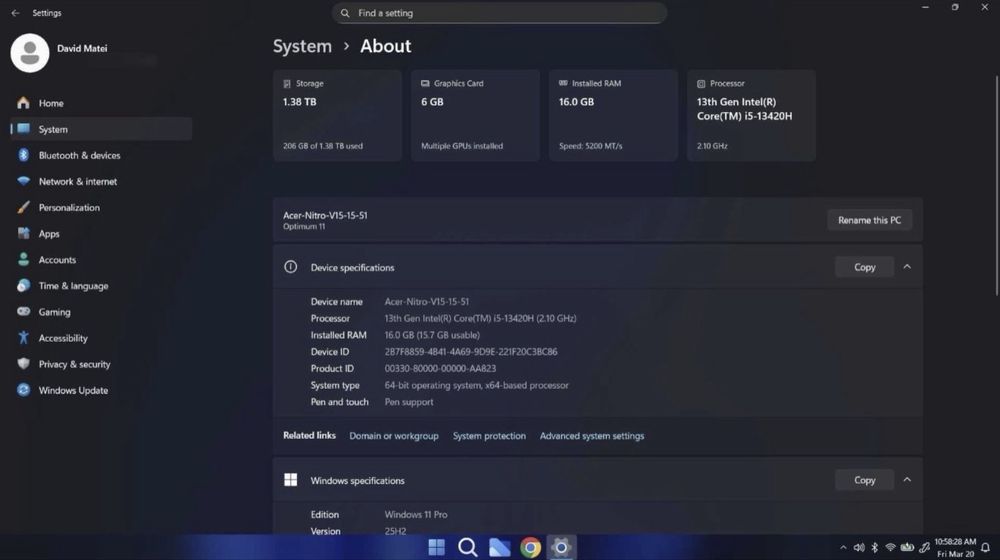
Task: Open the Apps settings page
Action: coord(101,233)
